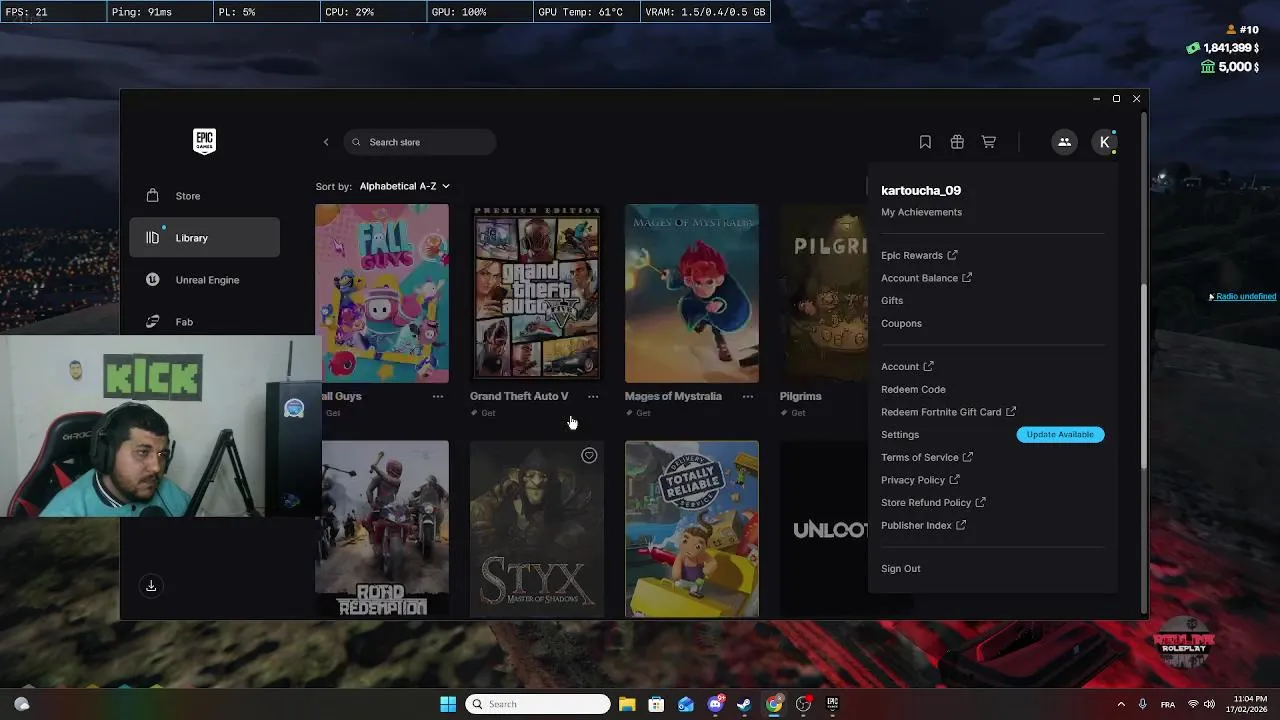Viewport: 1280px width, 720px height.
Task: Open Terms of Service
Action: 927,457
